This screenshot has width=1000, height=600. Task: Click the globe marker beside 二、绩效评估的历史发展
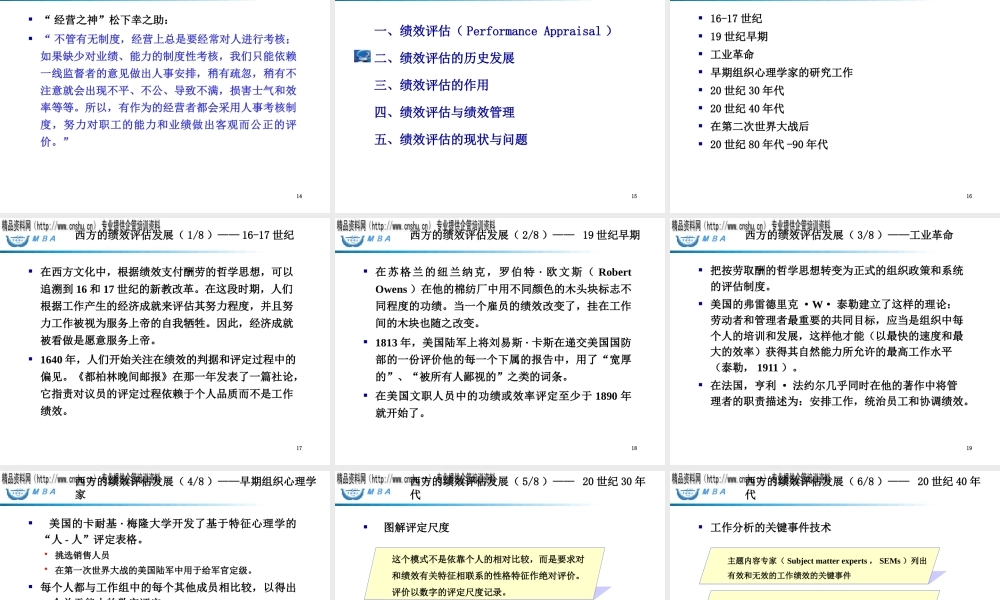(x=362, y=57)
